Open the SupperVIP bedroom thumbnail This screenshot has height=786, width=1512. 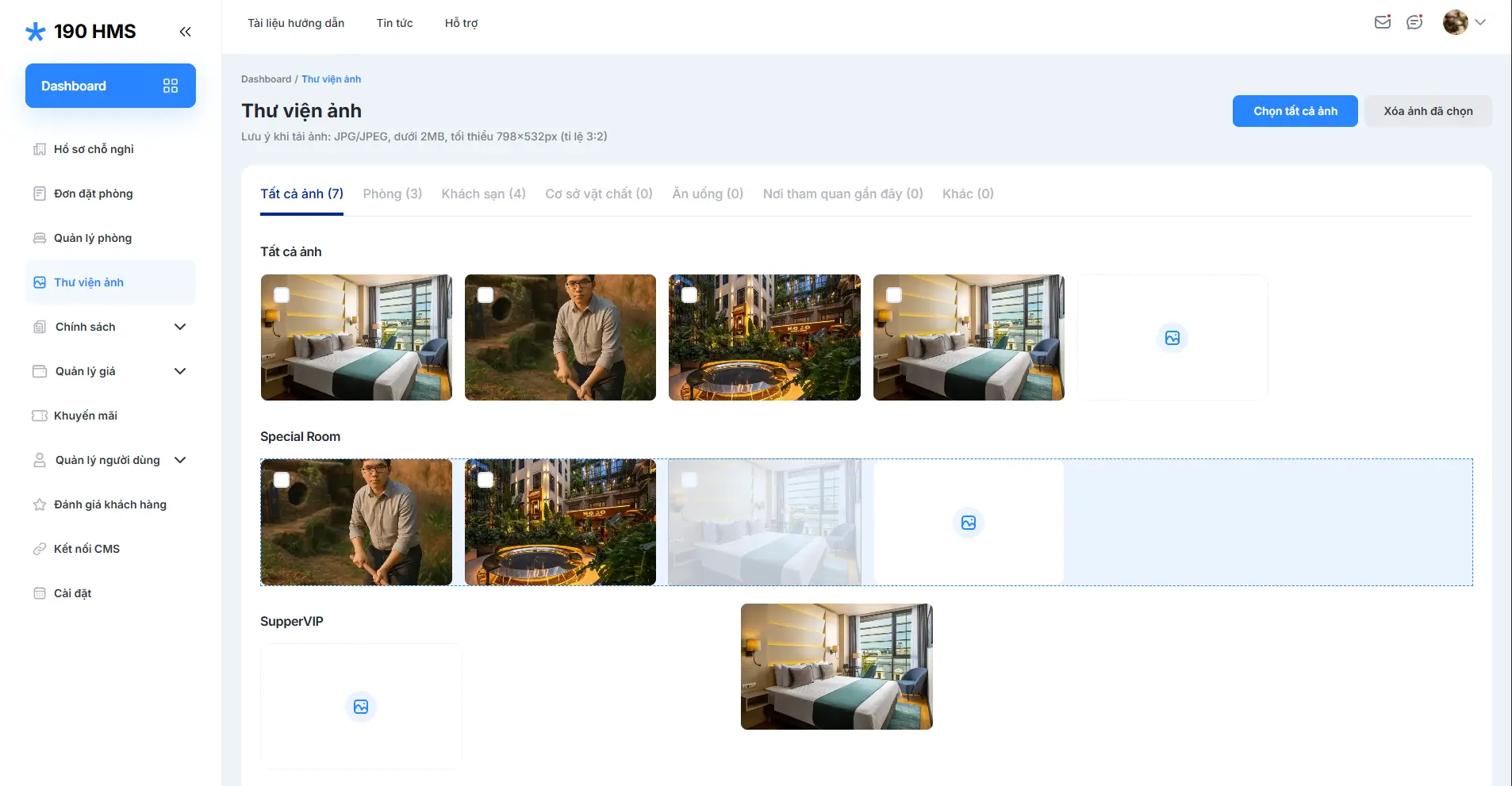click(x=836, y=666)
